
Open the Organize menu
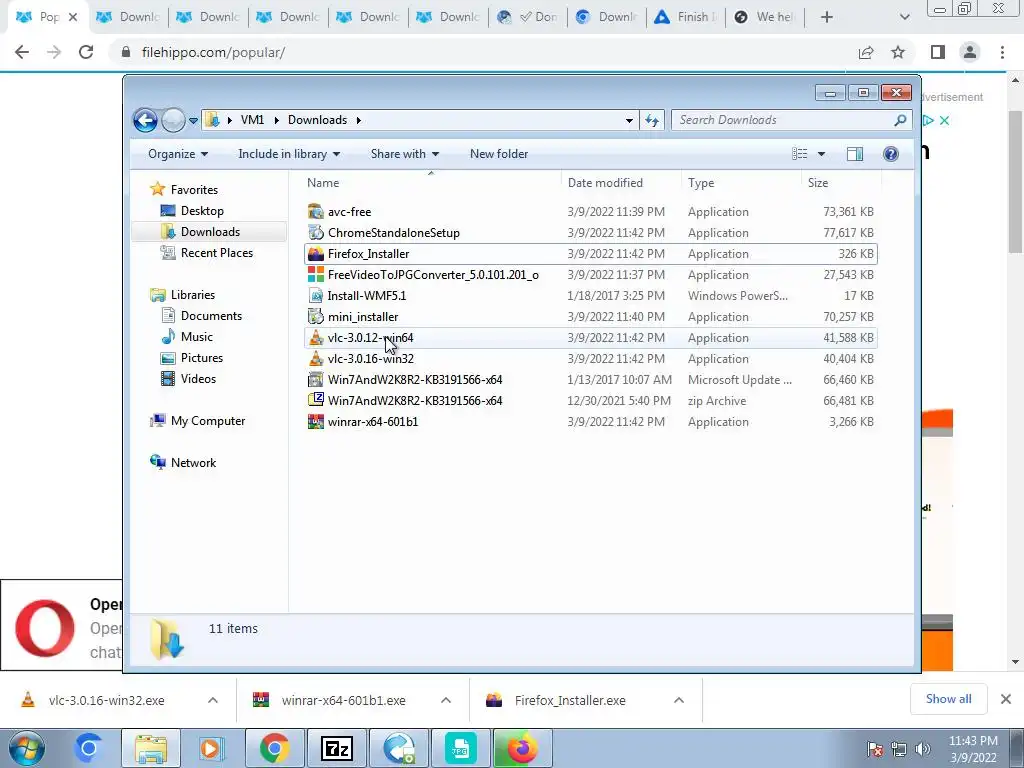[x=178, y=154]
